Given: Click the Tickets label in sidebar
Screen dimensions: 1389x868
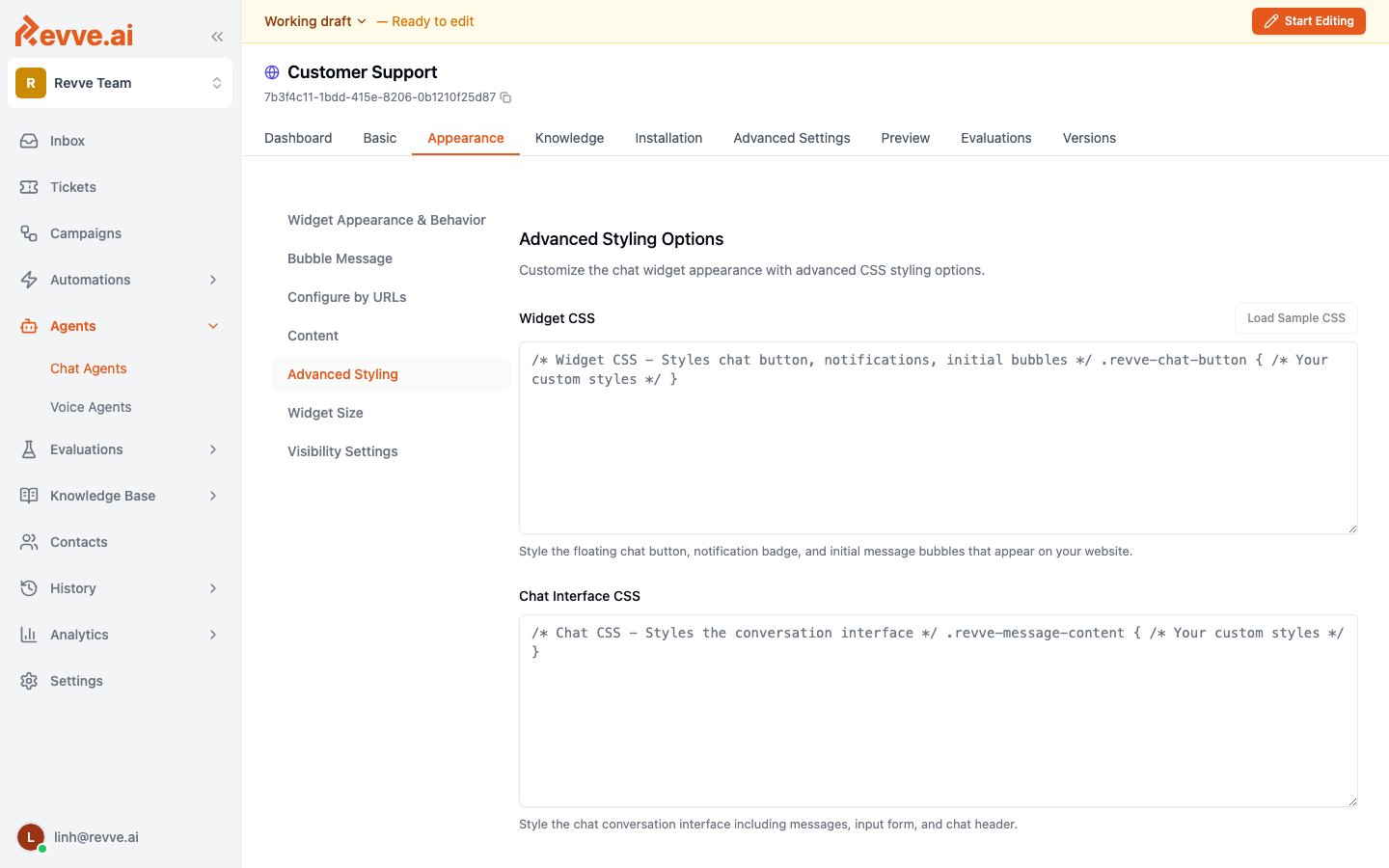Looking at the screenshot, I should 73,187.
